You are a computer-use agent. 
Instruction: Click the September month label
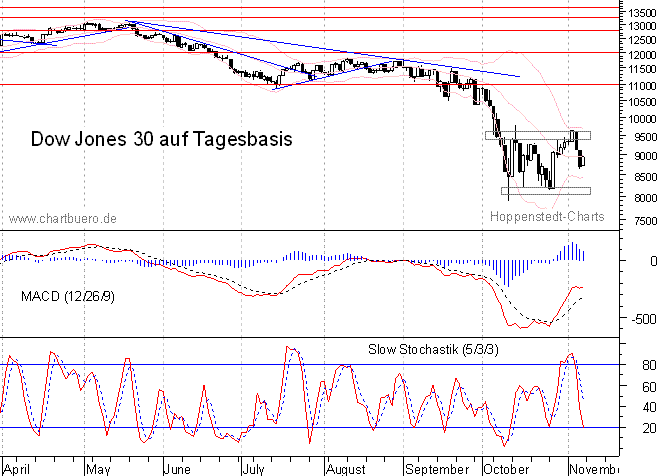pyautogui.click(x=437, y=469)
